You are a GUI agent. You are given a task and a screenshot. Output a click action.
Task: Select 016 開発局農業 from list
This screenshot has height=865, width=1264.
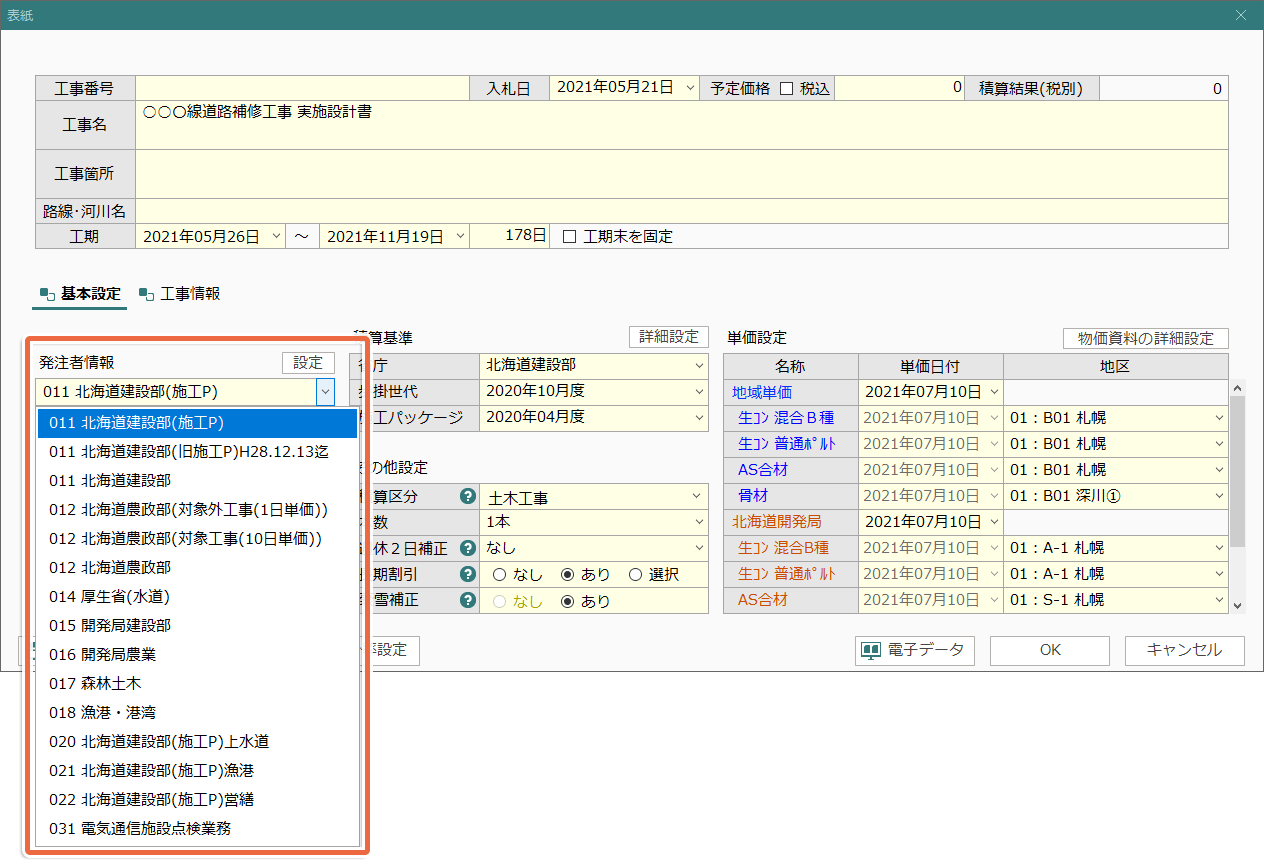tap(198, 655)
